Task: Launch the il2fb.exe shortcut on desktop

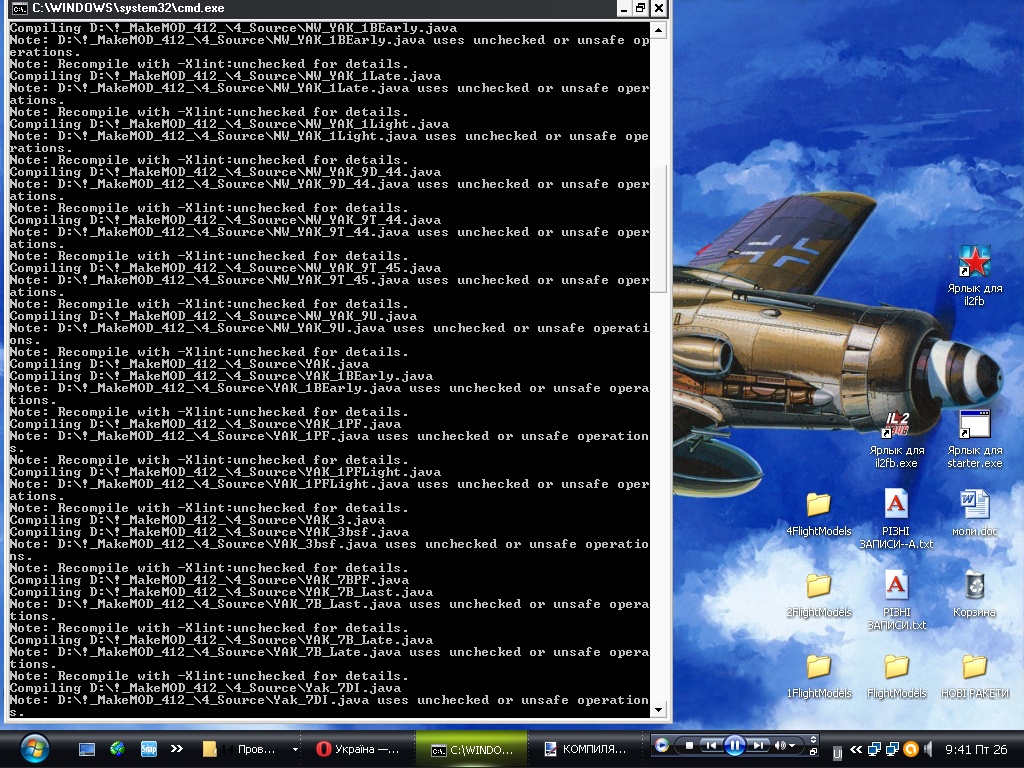Action: pos(896,424)
